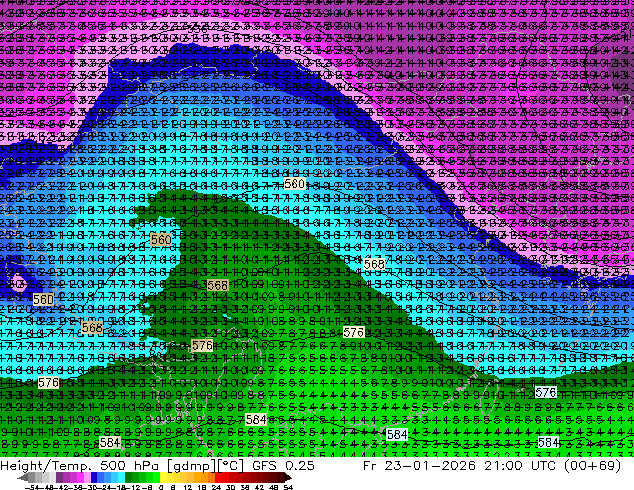This screenshot has width=634, height=490.
Task: Click the '-54' legend tick label
Action: pyautogui.click(x=32, y=487)
